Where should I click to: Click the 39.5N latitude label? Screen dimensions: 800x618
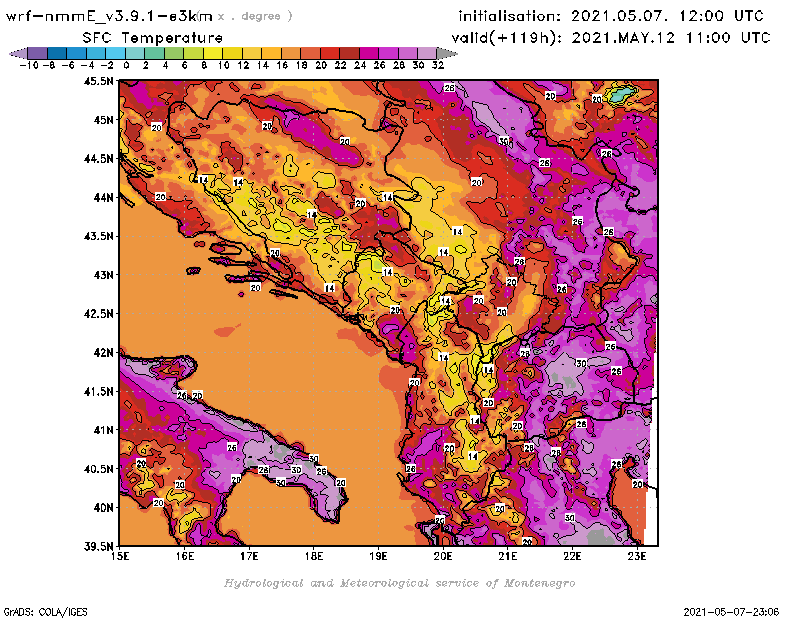[x=98, y=547]
